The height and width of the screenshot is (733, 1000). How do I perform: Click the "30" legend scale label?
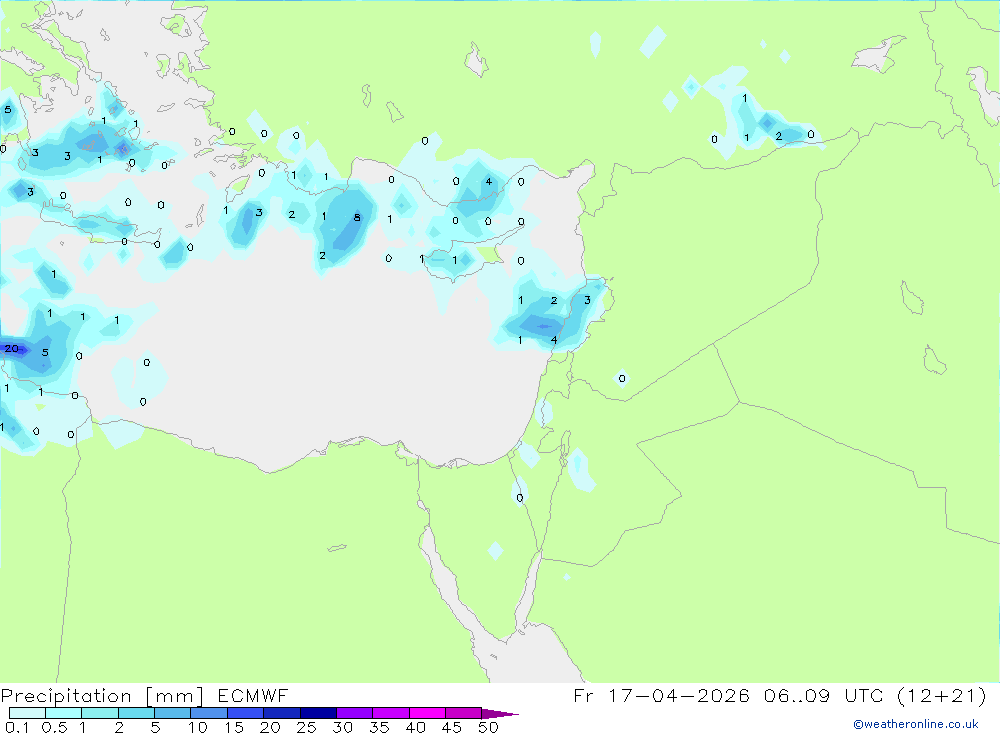pos(342,727)
